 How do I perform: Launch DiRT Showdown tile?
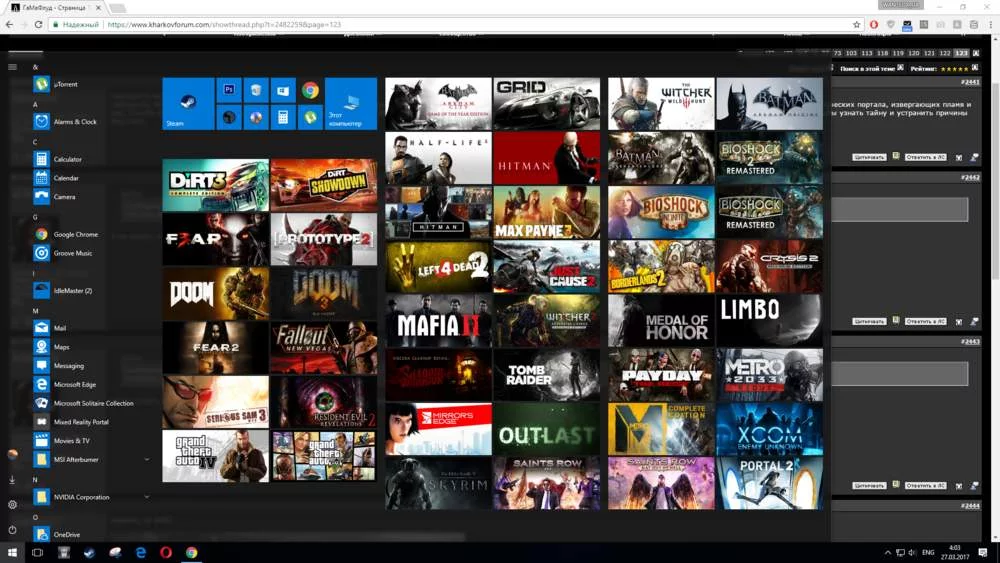pos(323,185)
